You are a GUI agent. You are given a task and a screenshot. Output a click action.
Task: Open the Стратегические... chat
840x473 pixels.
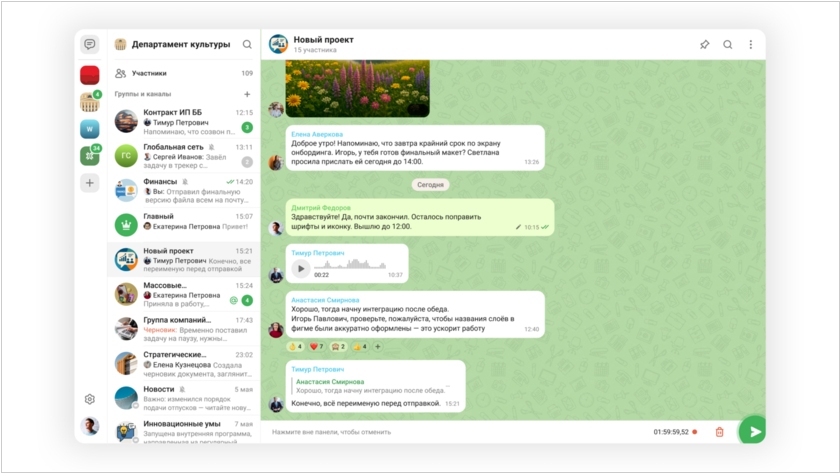(x=183, y=364)
